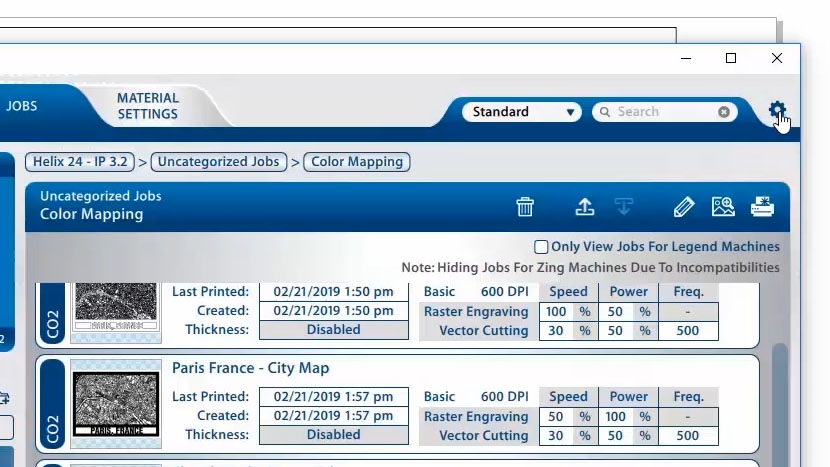Clear search using the X icon
The height and width of the screenshot is (467, 830).
coord(724,112)
